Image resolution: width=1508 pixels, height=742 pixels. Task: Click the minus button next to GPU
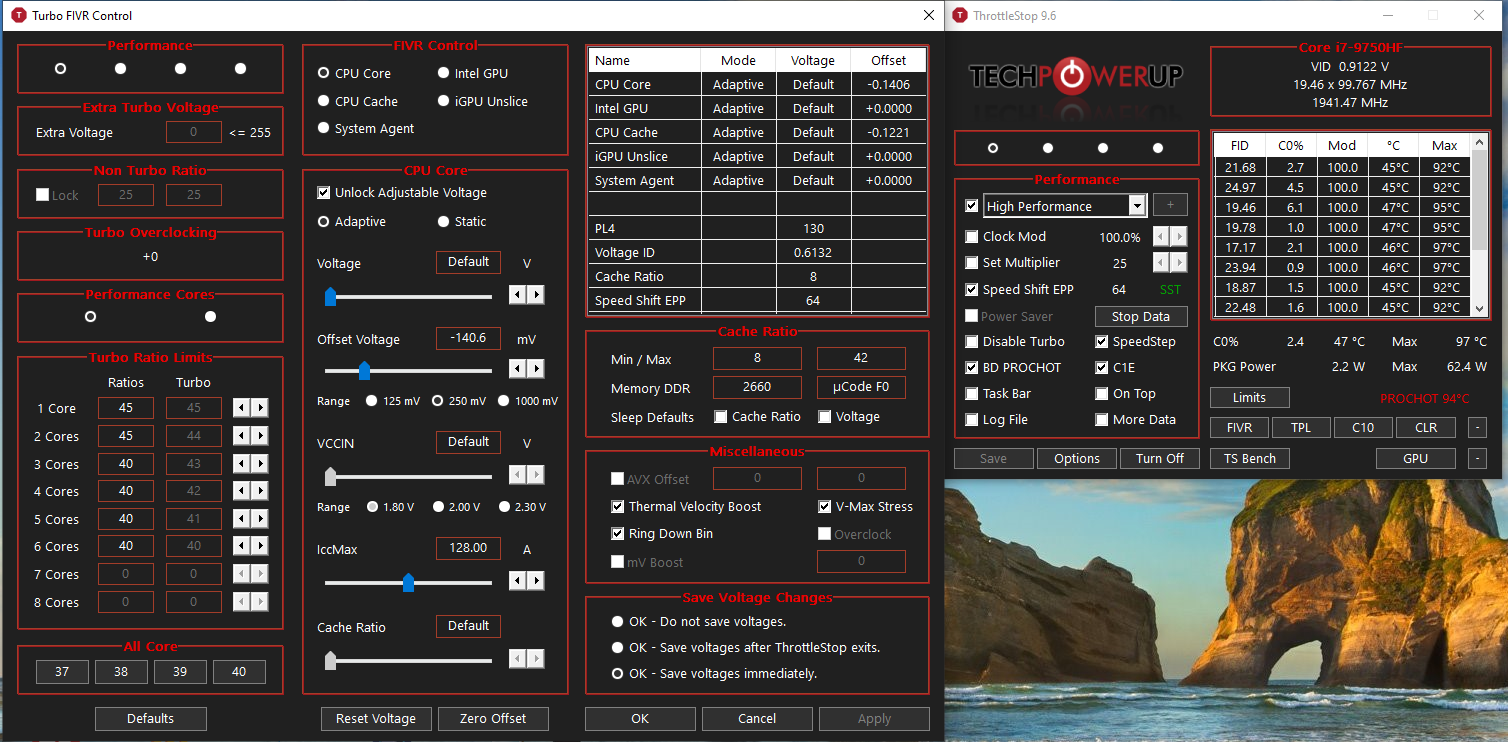click(x=1477, y=458)
